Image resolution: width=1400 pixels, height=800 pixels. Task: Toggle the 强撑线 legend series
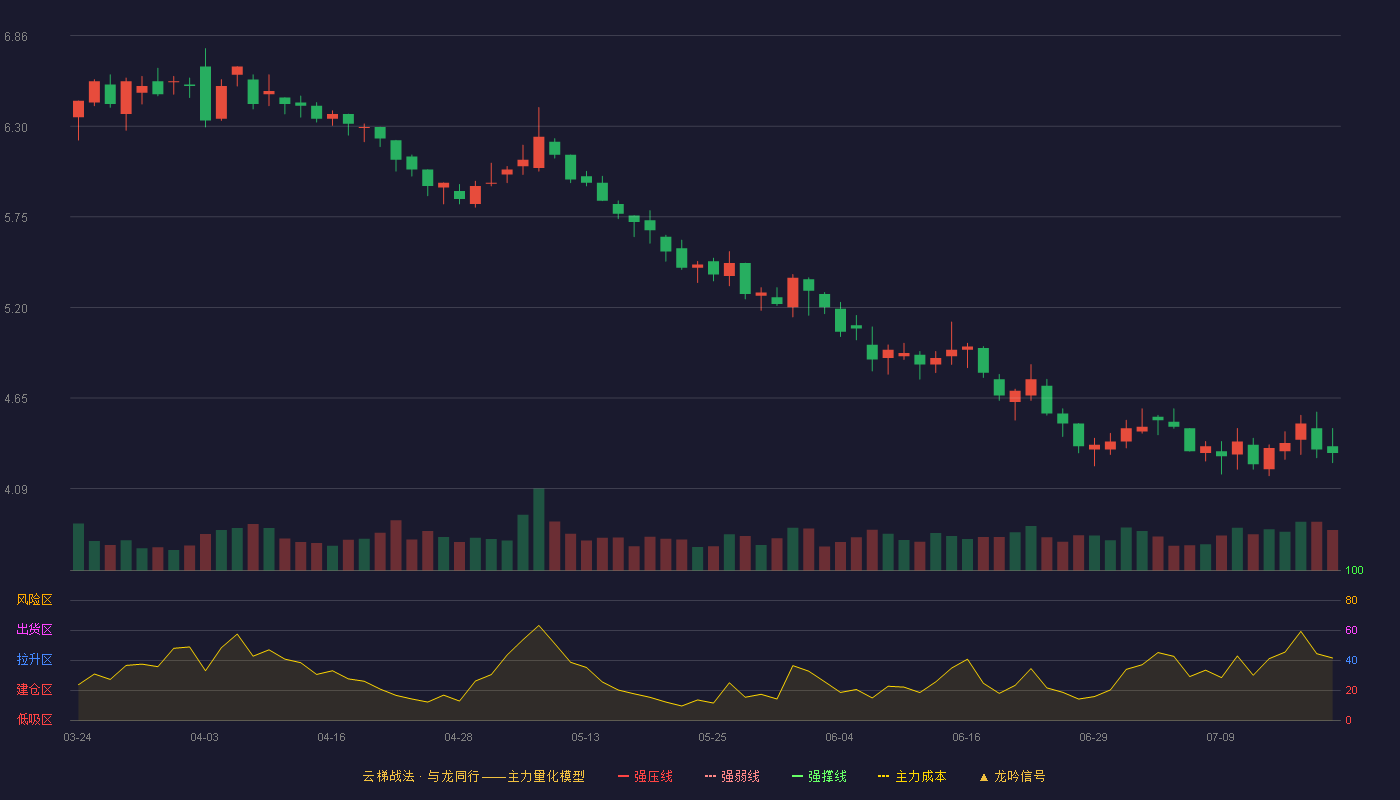click(x=819, y=776)
